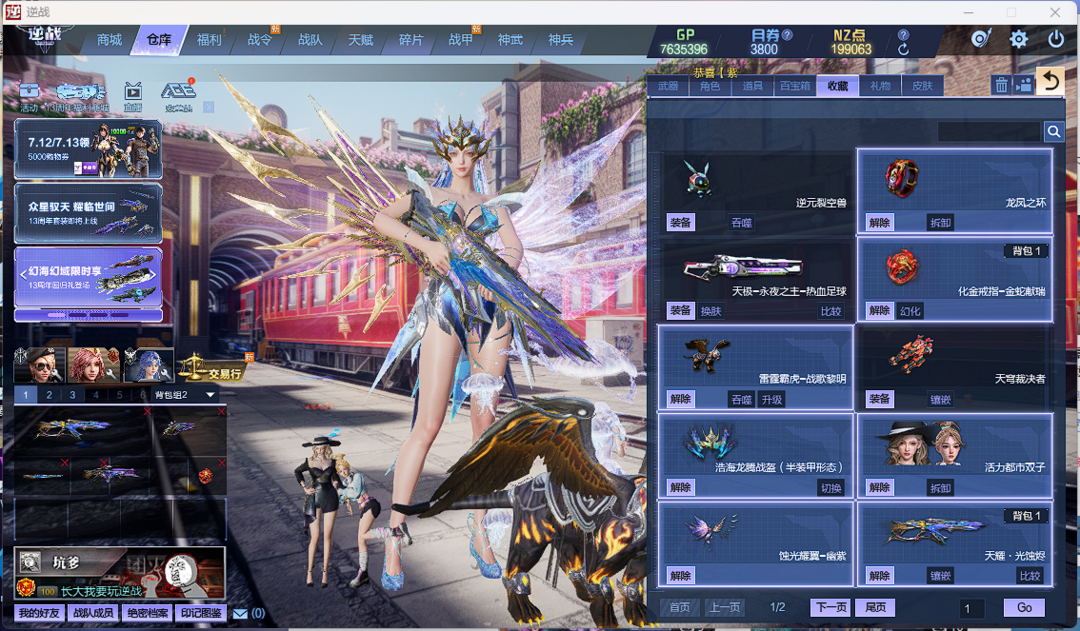Expand more top icons with arrow

click(x=209, y=107)
